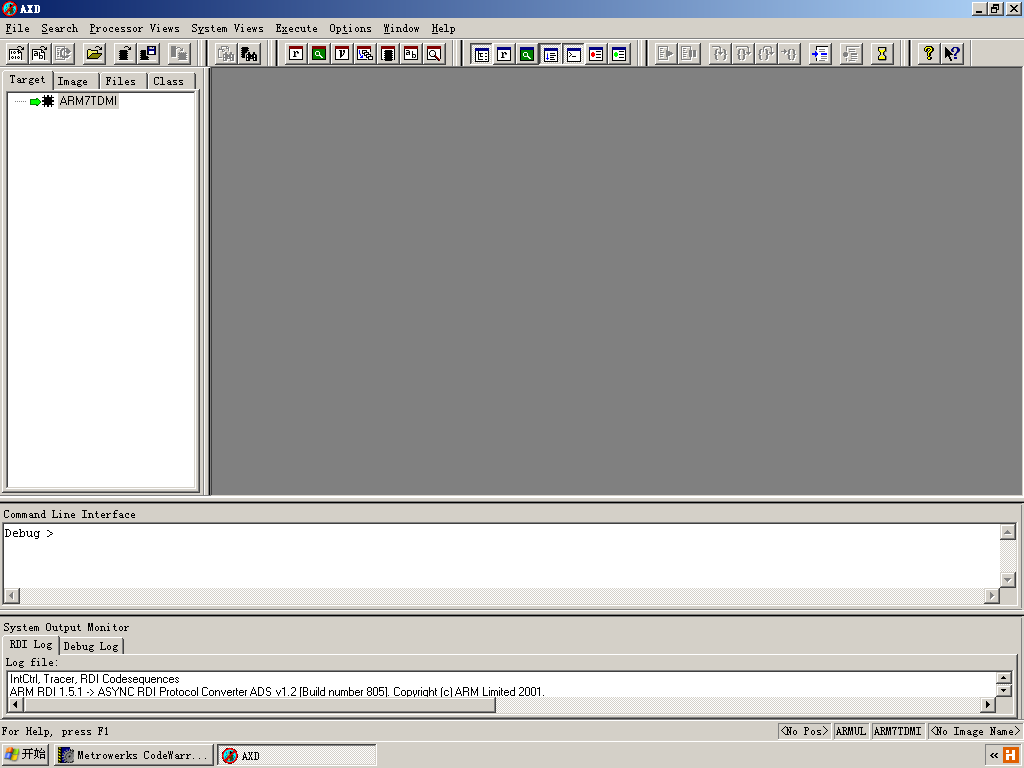Click into the Debug > command line field

501,555
